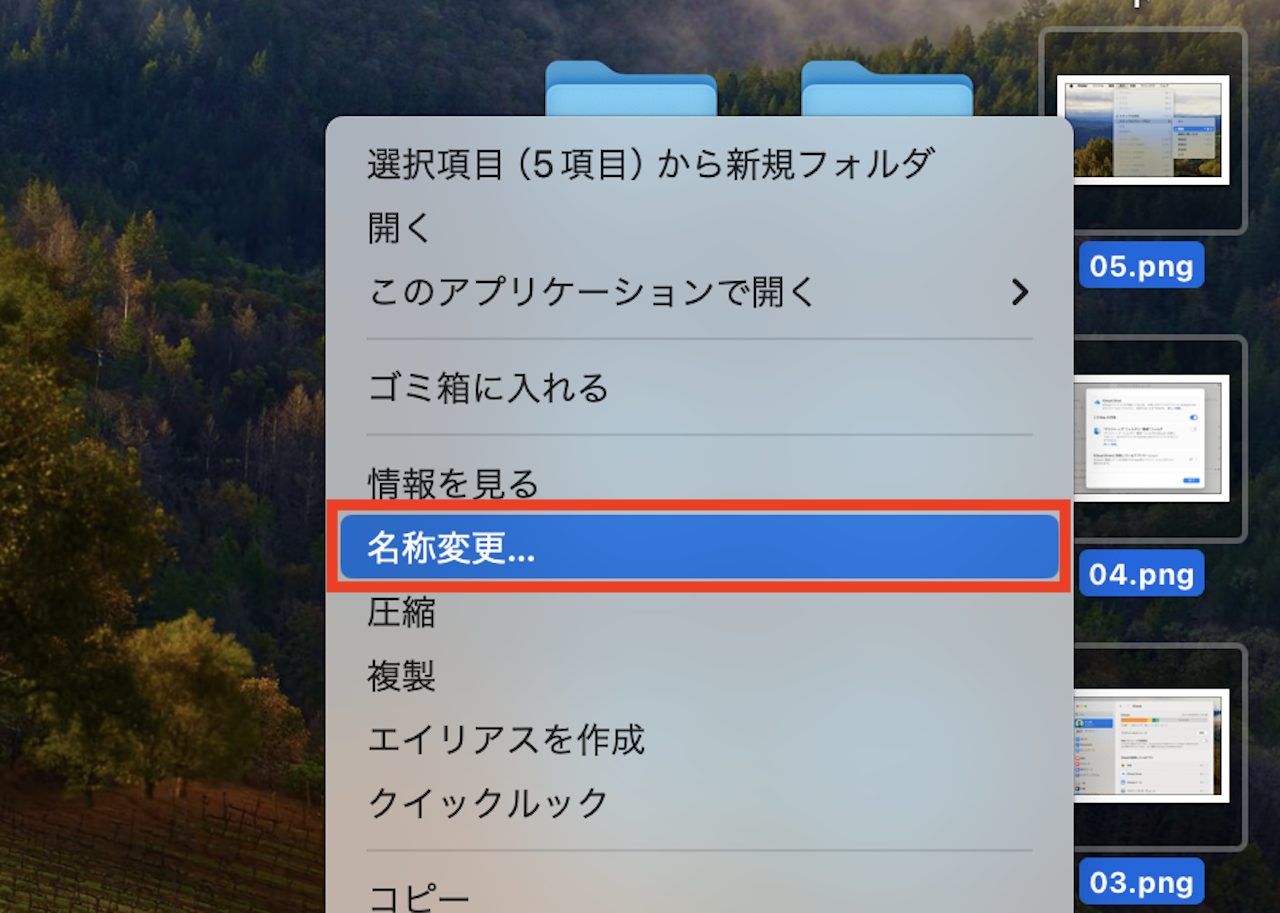Select the 05.png thumbnail icon
This screenshot has width=1280, height=913.
point(1143,130)
